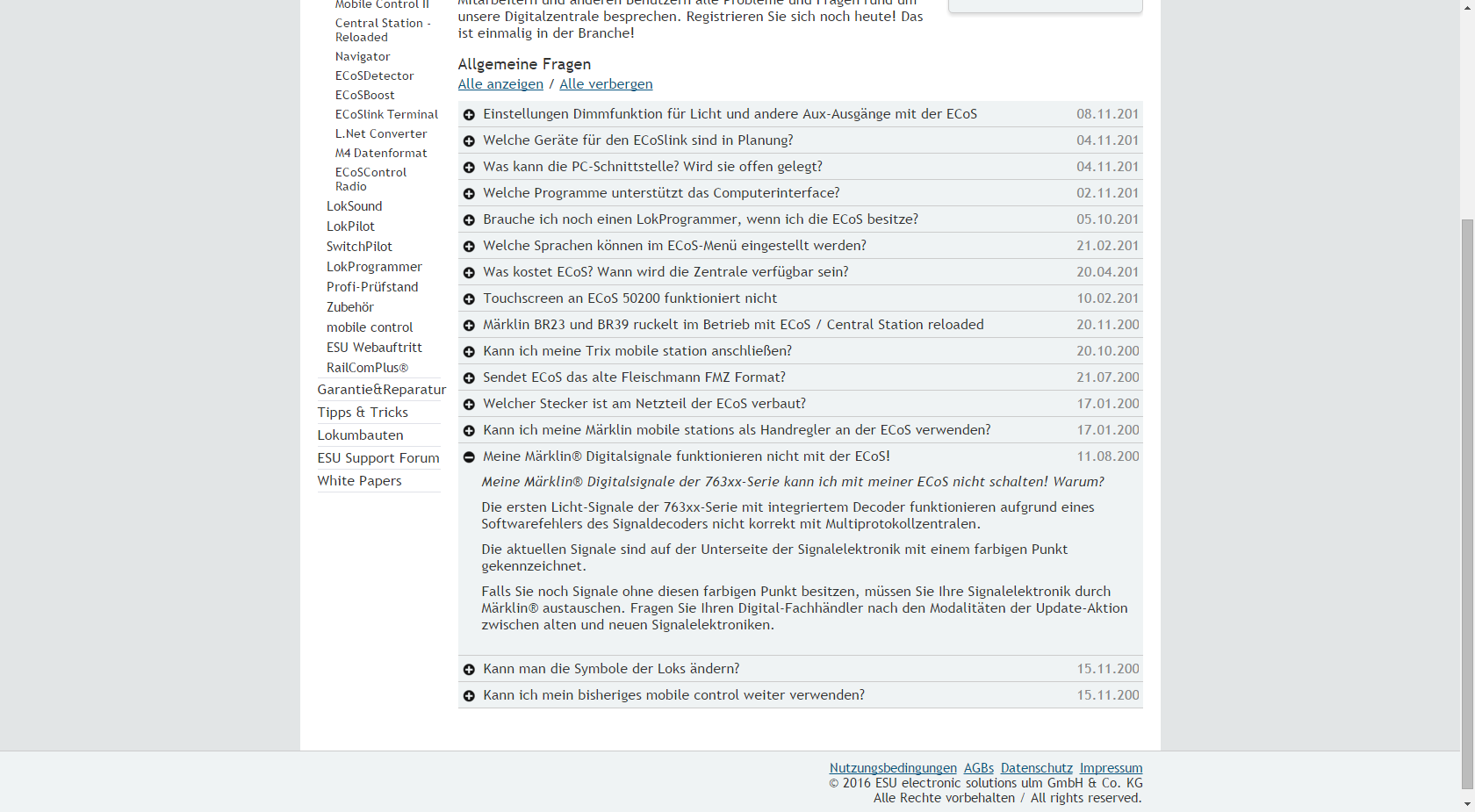Open RailComPlus® sidebar item
The image size is (1475, 812).
coord(367,368)
